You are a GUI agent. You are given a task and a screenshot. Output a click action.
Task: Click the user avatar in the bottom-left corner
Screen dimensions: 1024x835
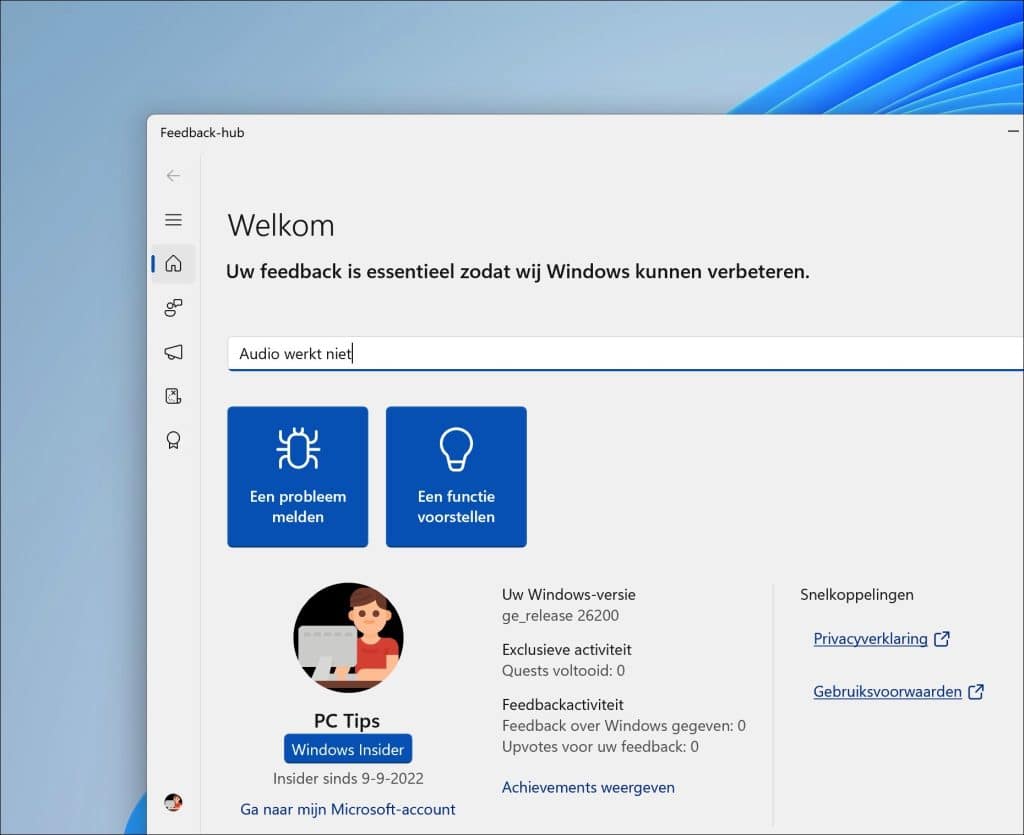click(x=173, y=801)
